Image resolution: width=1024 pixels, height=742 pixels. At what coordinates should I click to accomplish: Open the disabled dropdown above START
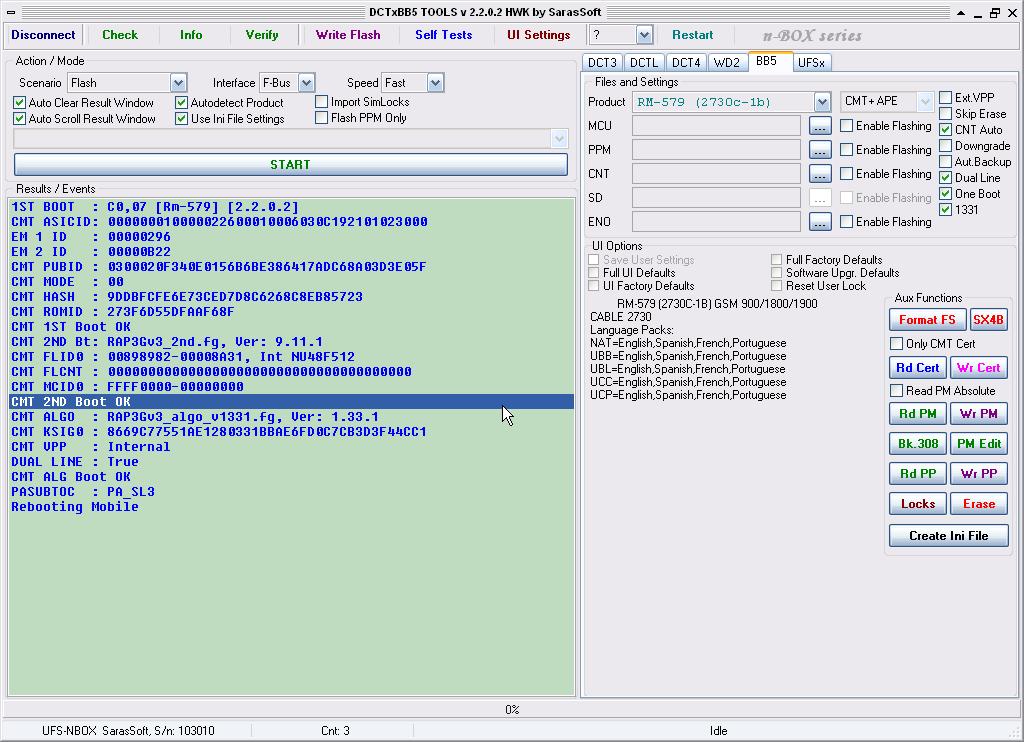click(558, 138)
